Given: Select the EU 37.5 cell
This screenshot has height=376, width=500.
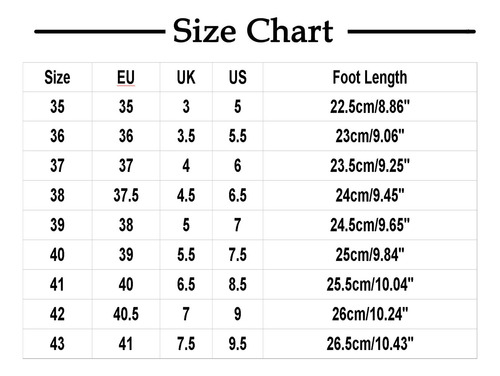Looking at the screenshot, I should click(x=126, y=195).
